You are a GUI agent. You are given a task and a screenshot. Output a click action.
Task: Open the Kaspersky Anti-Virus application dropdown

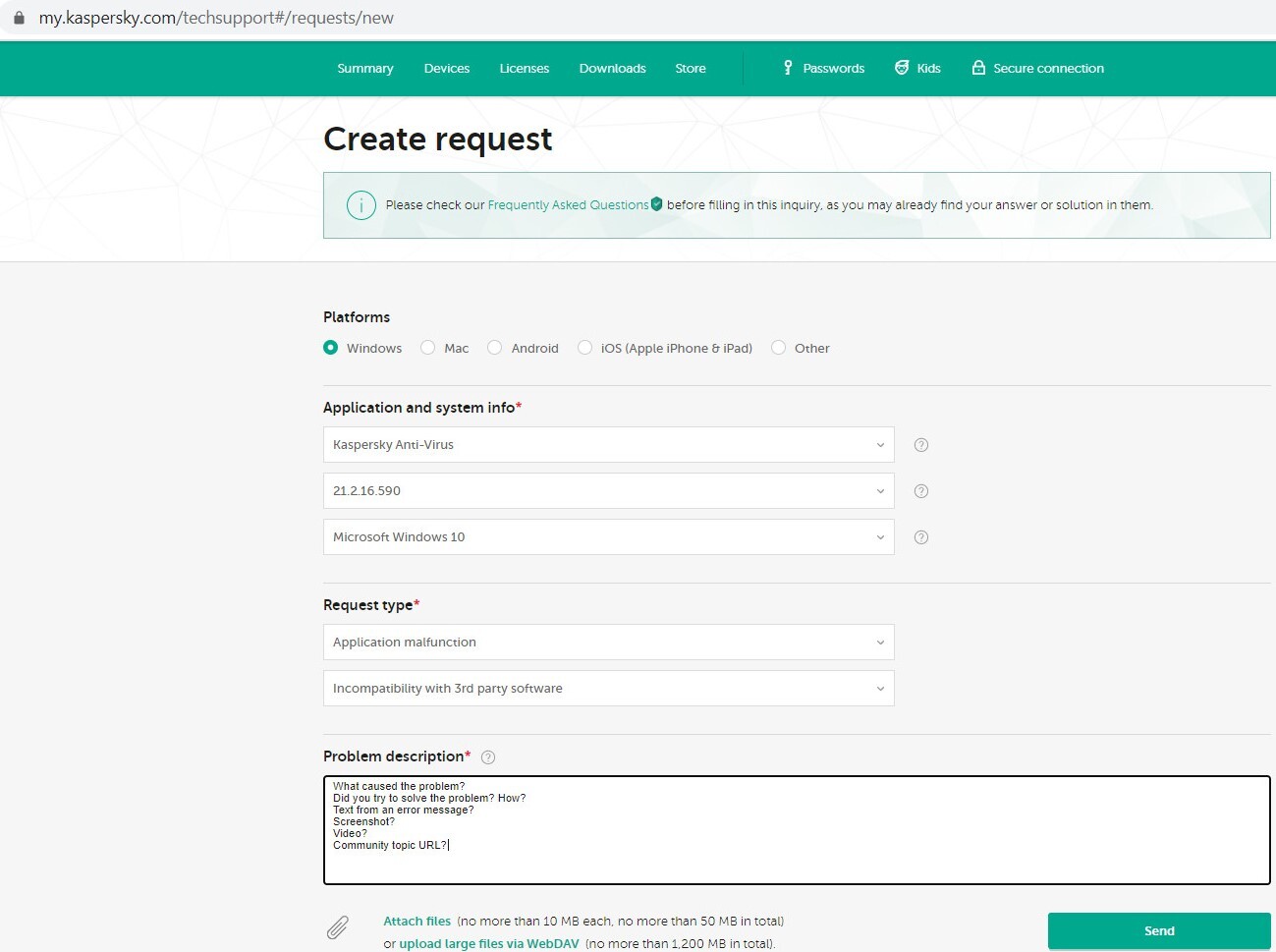(x=609, y=445)
